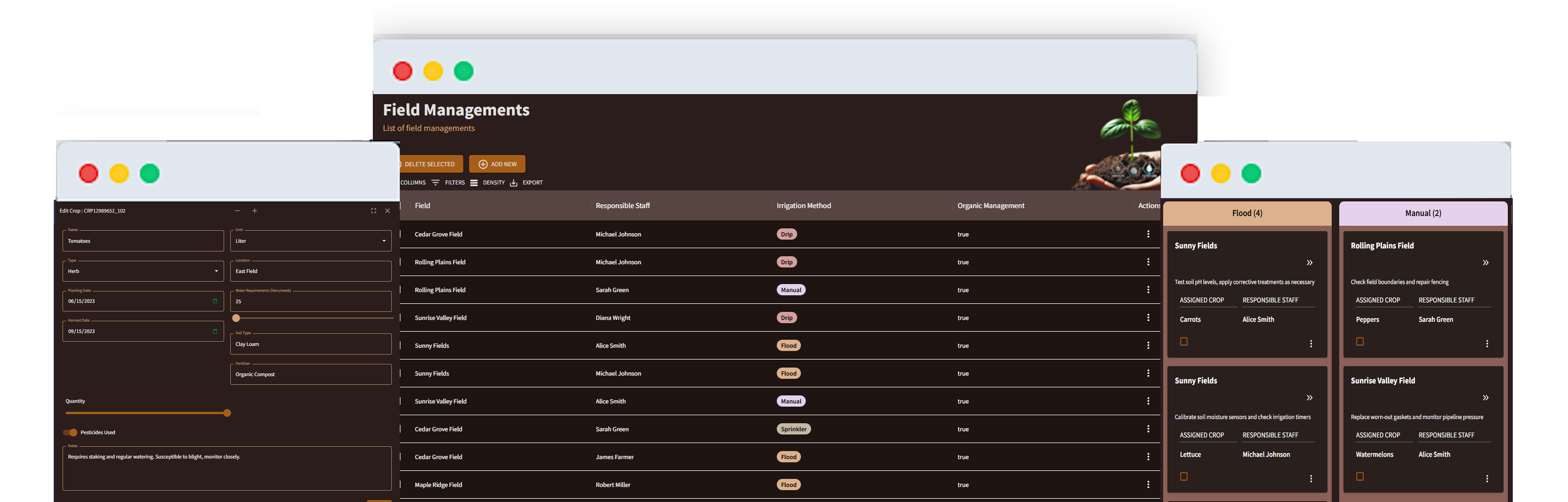Open the Unit dropdown showing Liter

pos(310,241)
